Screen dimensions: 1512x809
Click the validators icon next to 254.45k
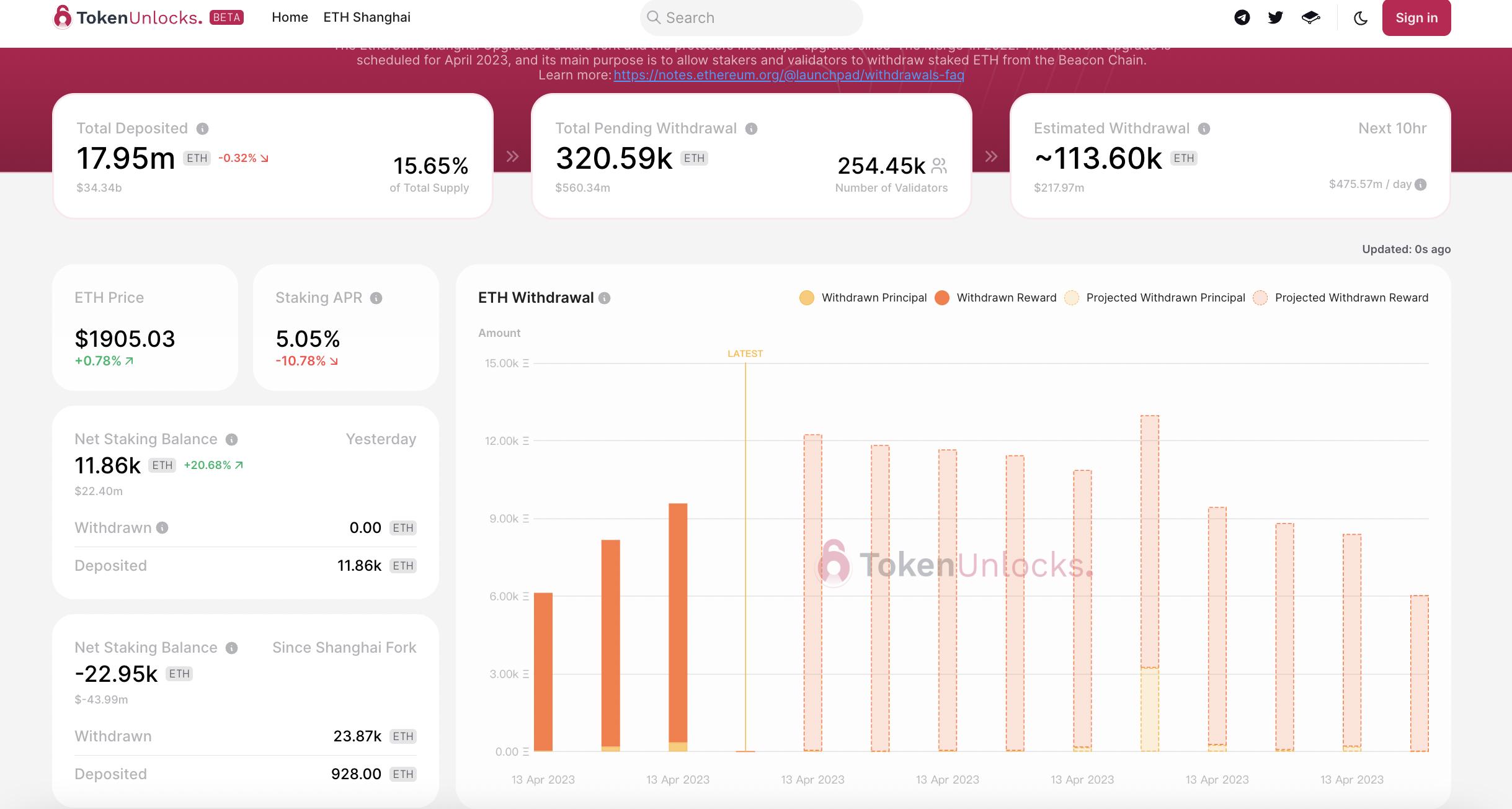(938, 165)
